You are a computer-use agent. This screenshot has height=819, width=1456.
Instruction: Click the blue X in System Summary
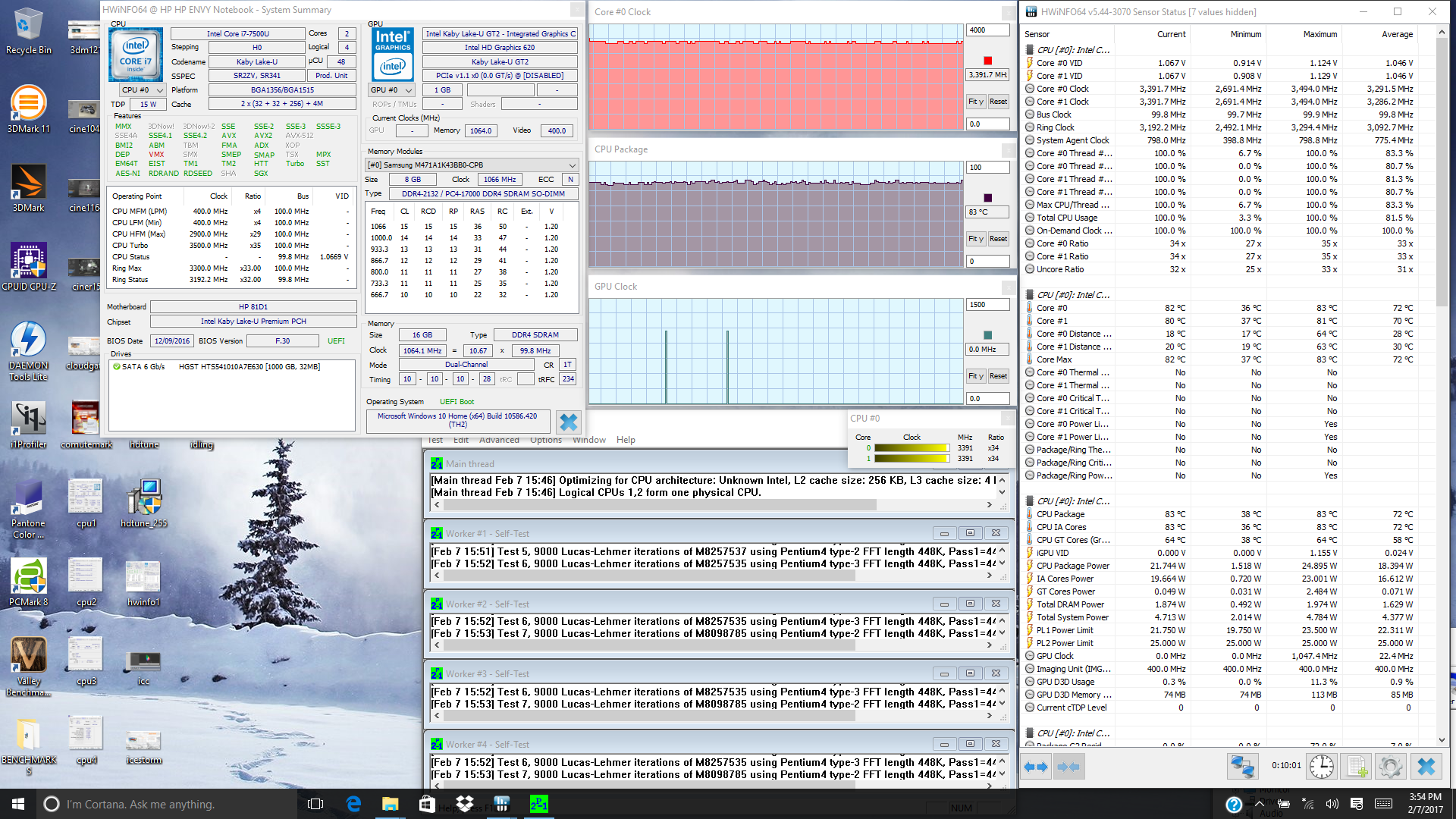568,422
